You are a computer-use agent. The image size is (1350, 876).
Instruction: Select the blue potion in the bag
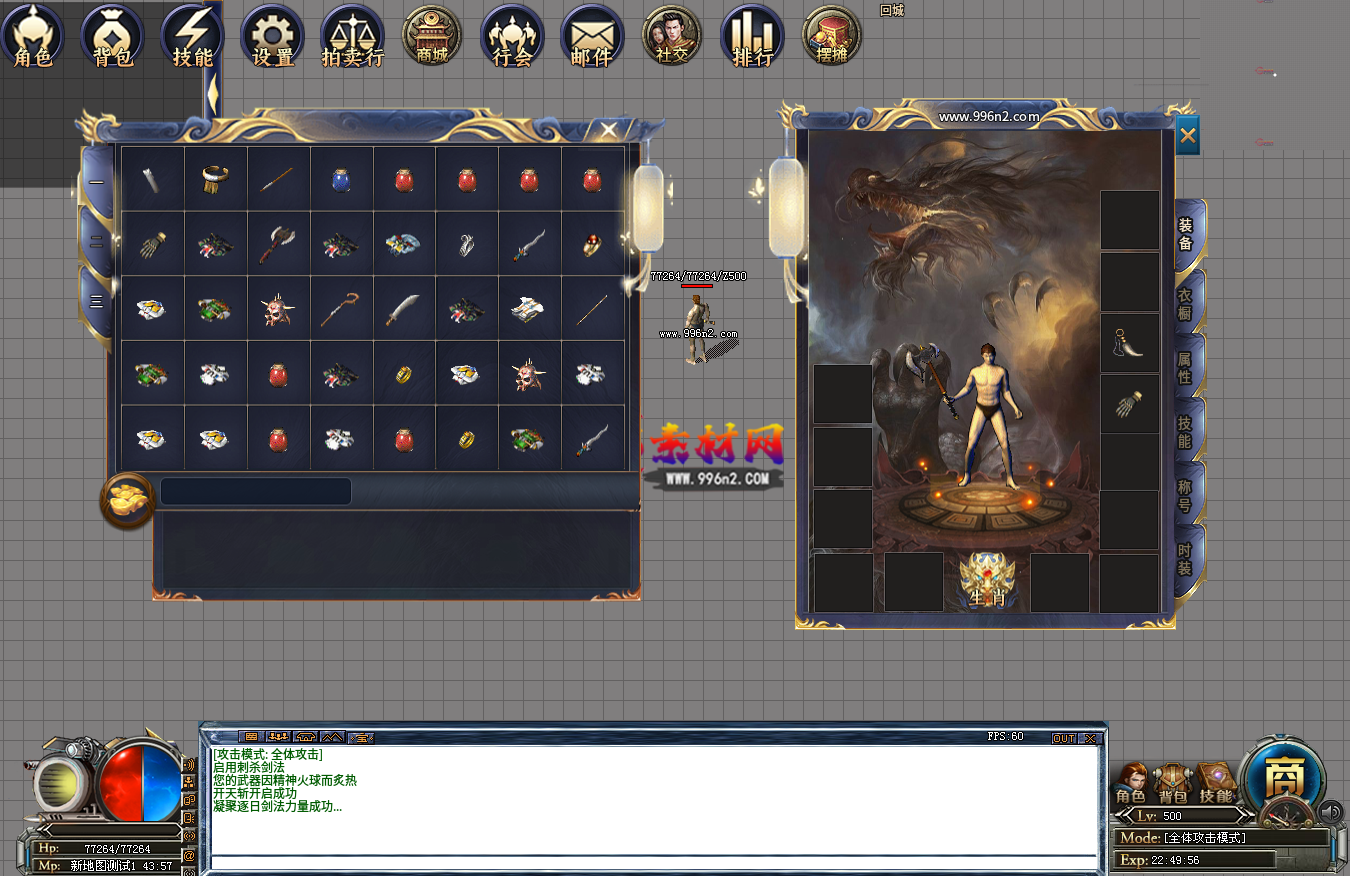click(341, 180)
